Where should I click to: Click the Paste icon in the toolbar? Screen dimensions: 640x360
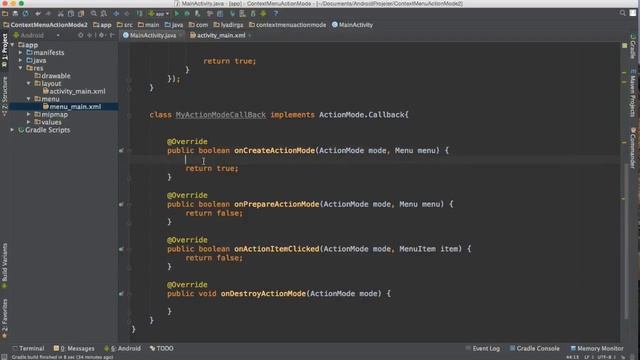tap(81, 13)
